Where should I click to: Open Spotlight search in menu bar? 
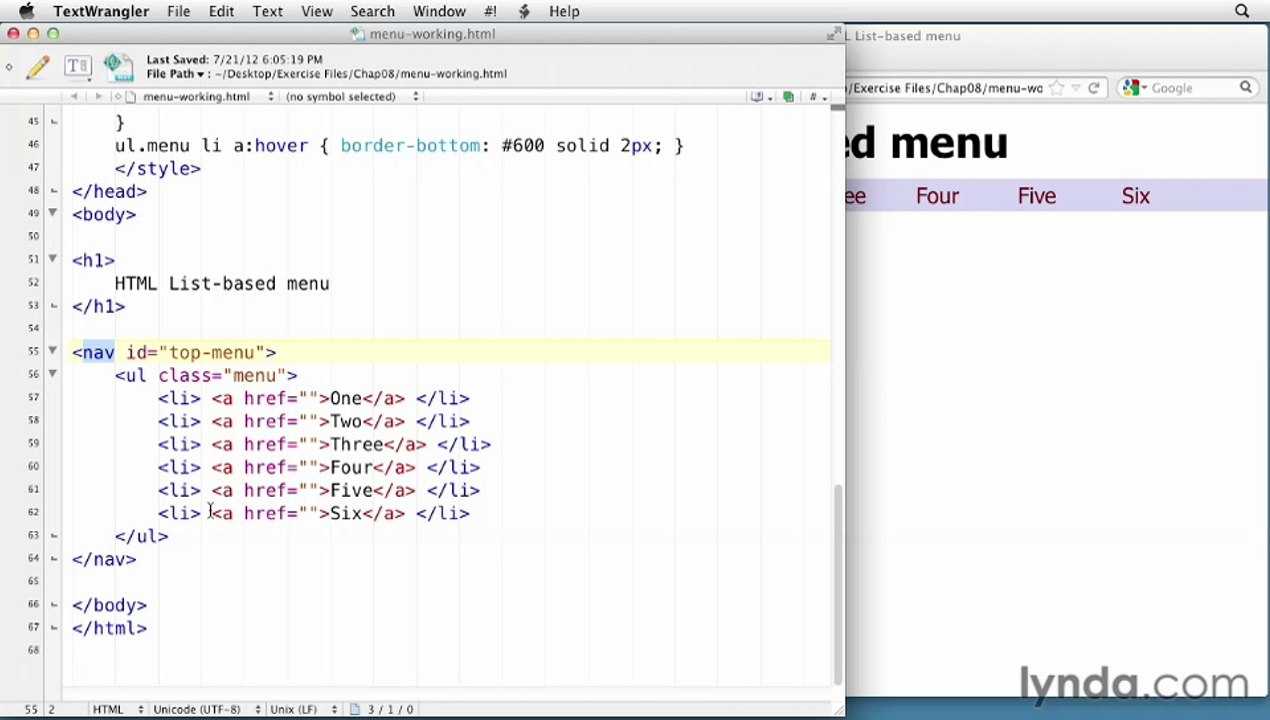[x=1242, y=11]
